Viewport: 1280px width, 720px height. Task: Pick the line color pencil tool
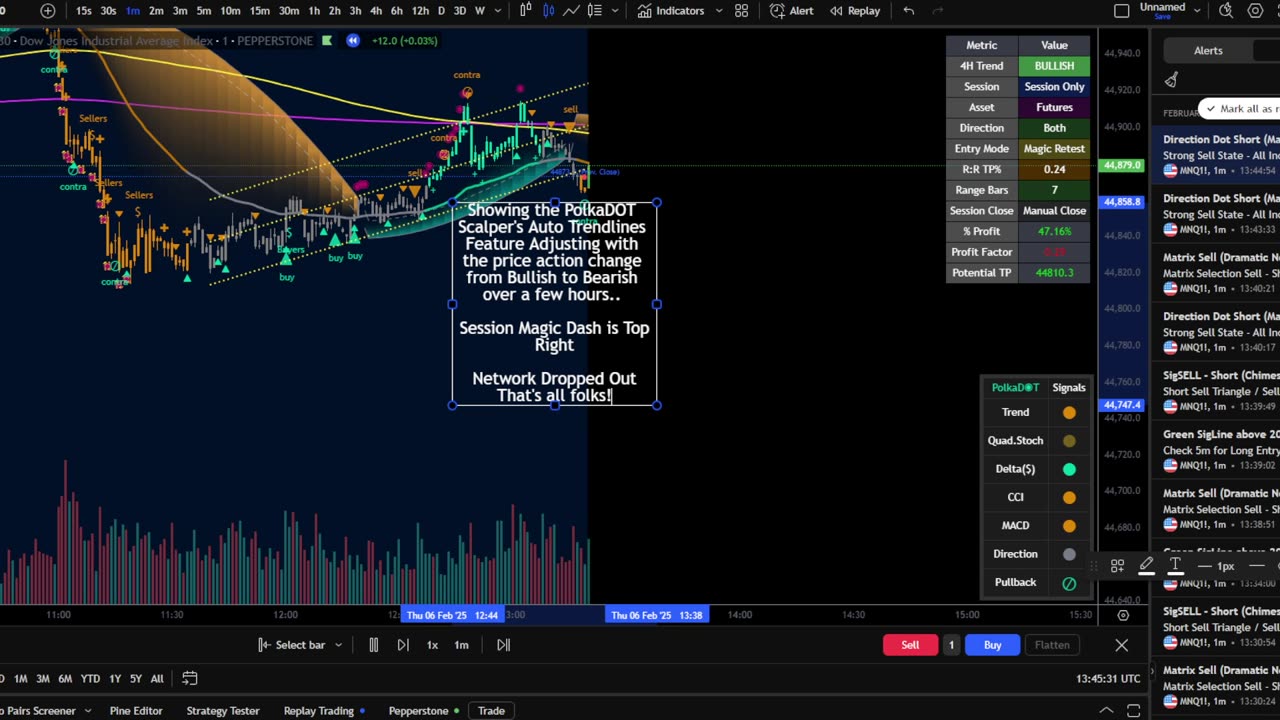(1146, 566)
